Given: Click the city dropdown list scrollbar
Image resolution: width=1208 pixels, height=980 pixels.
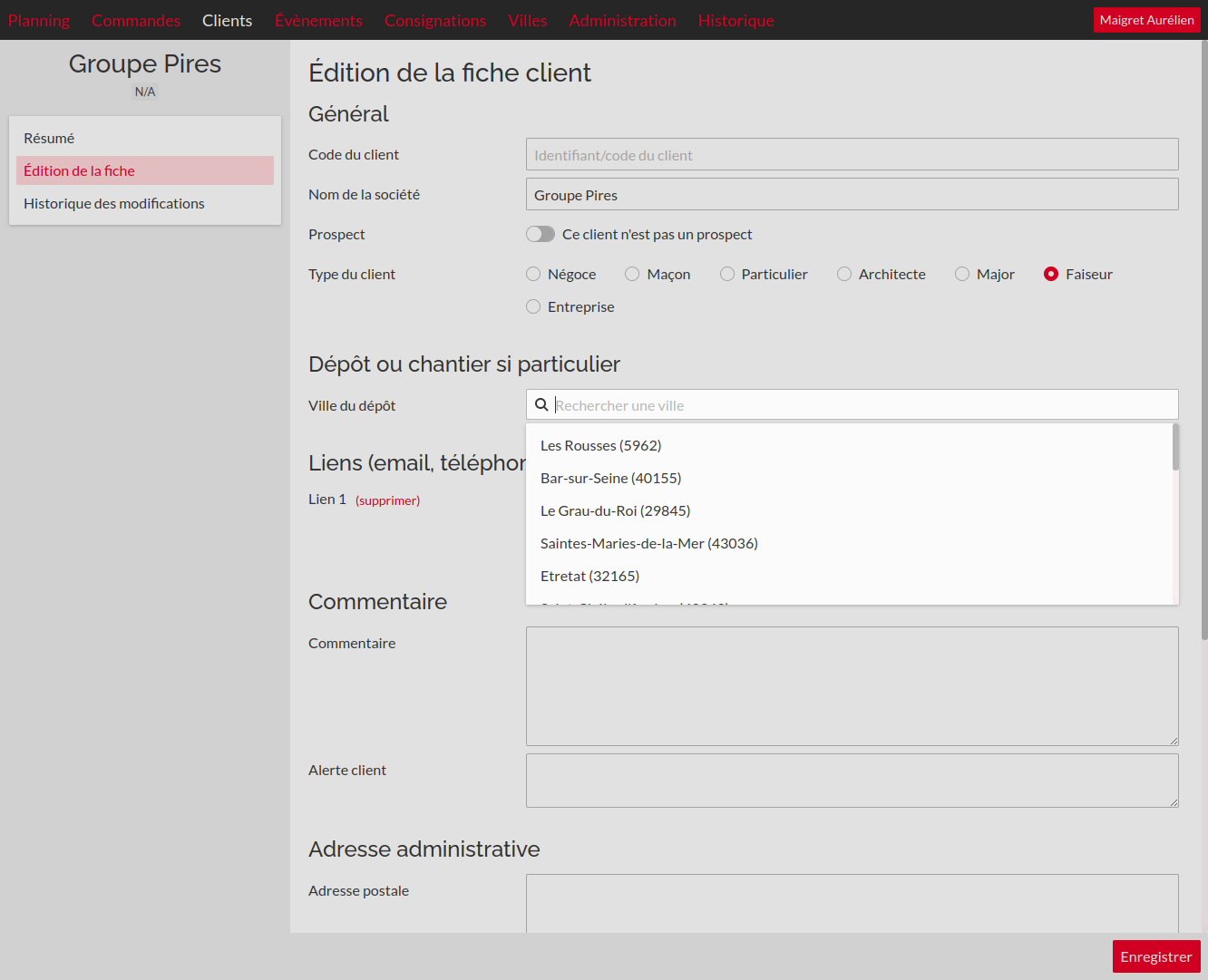Looking at the screenshot, I should coord(1175,448).
